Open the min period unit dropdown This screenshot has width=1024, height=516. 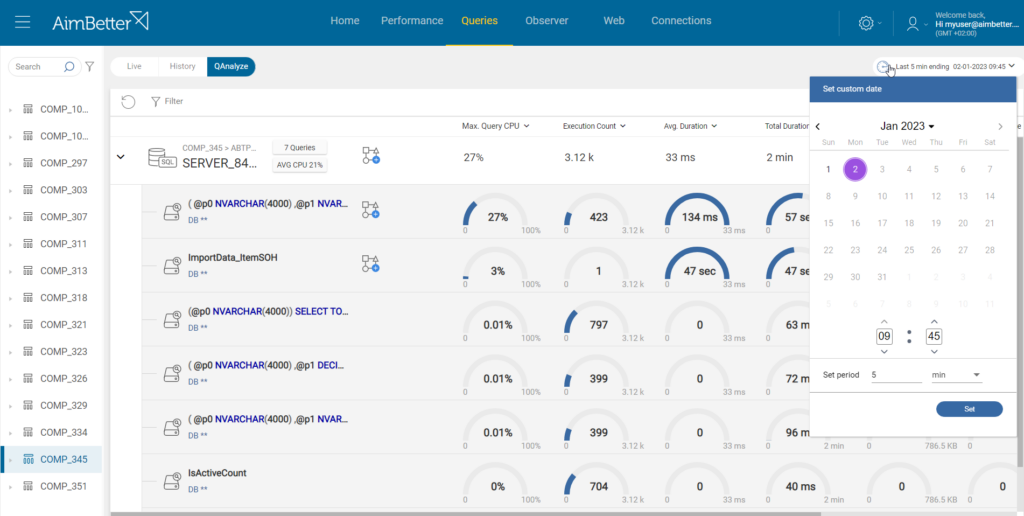click(x=956, y=375)
